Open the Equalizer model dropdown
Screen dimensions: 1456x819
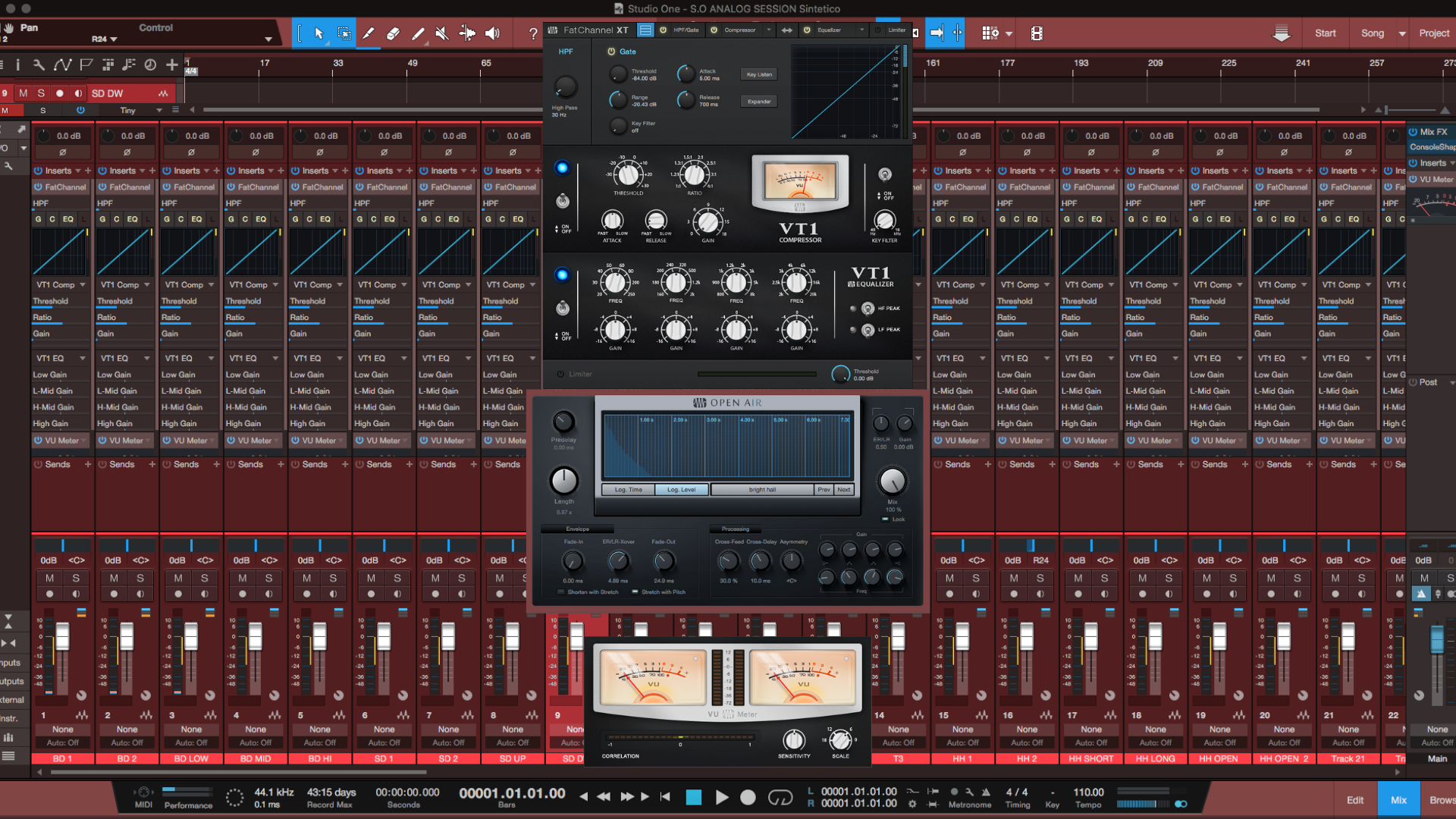(861, 30)
